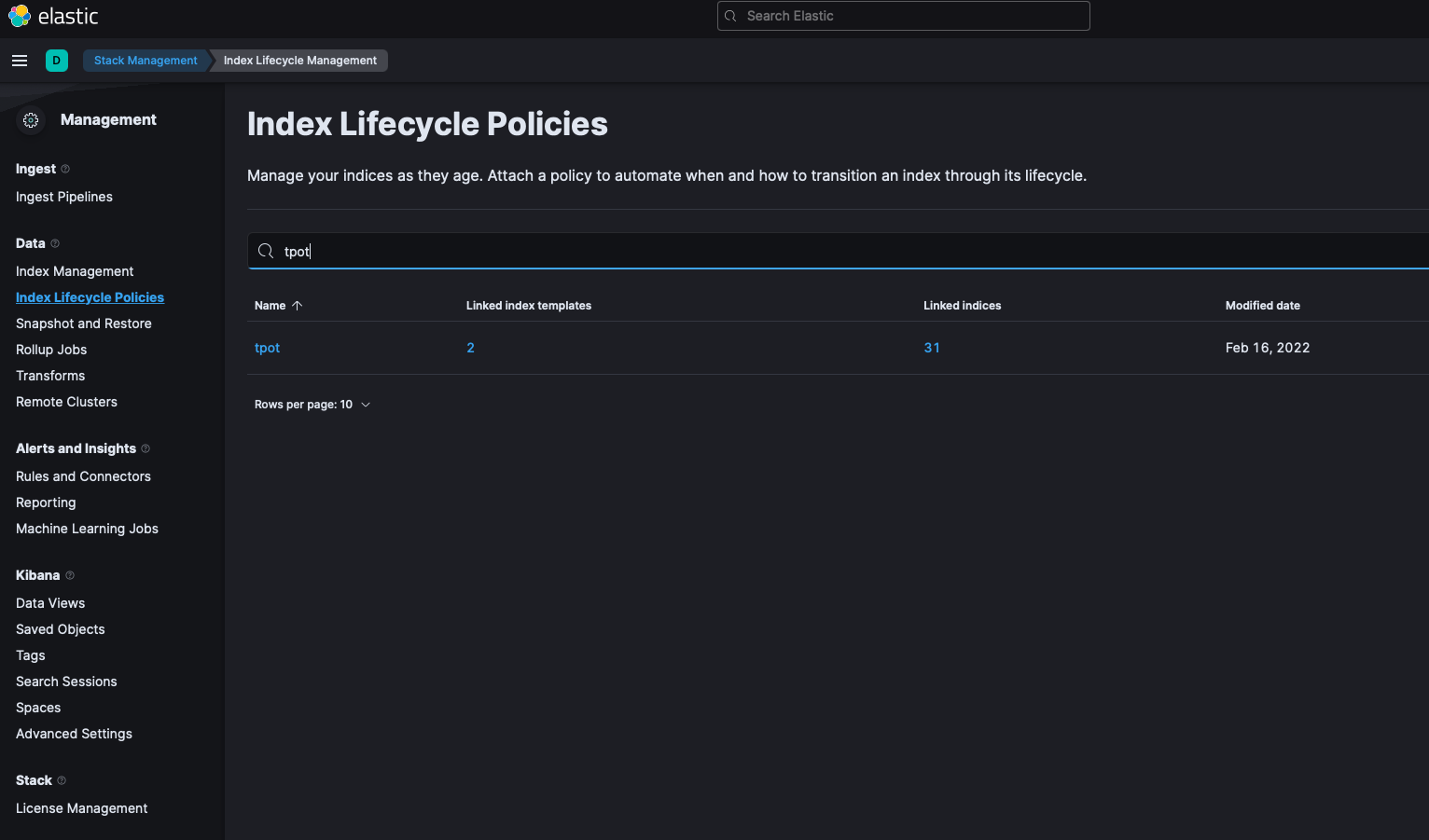
Task: Navigate to Saved Objects
Action: [61, 629]
